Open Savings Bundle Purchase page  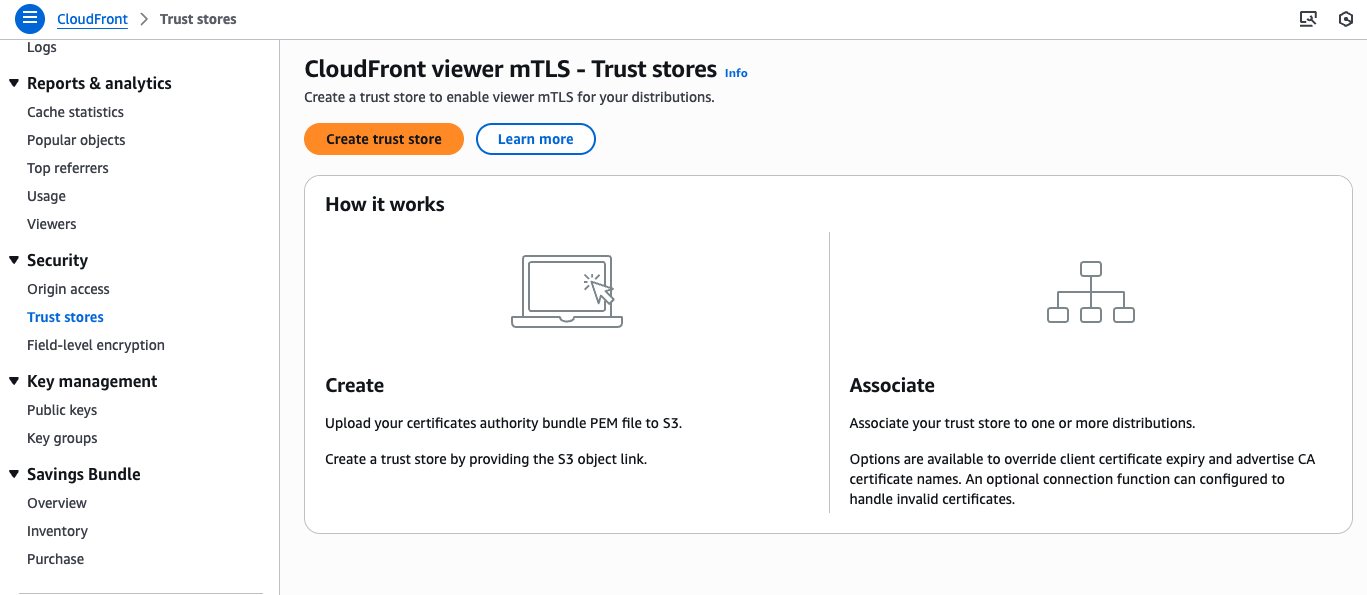tap(55, 559)
